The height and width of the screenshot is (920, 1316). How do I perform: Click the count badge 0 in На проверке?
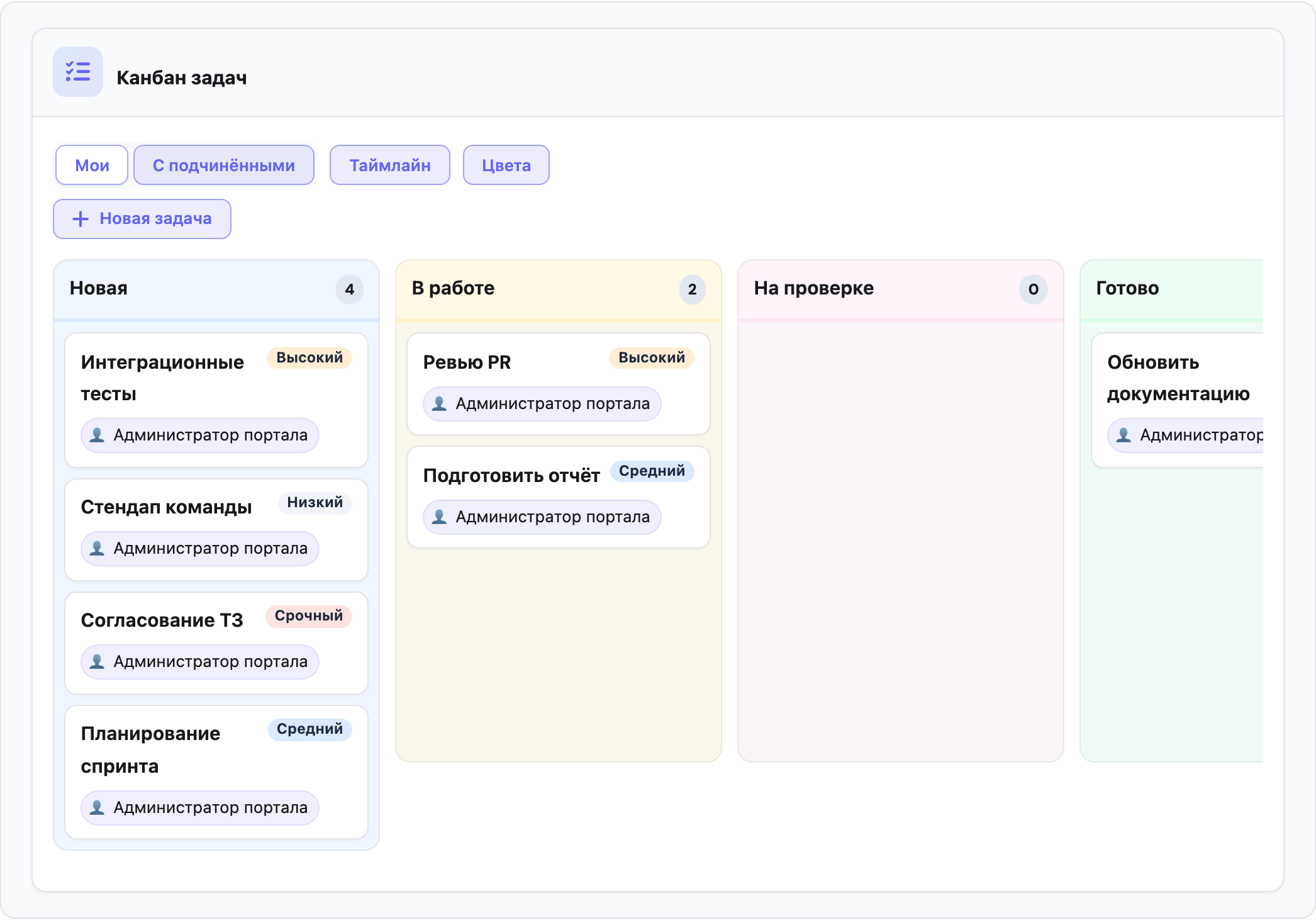pyautogui.click(x=1034, y=289)
